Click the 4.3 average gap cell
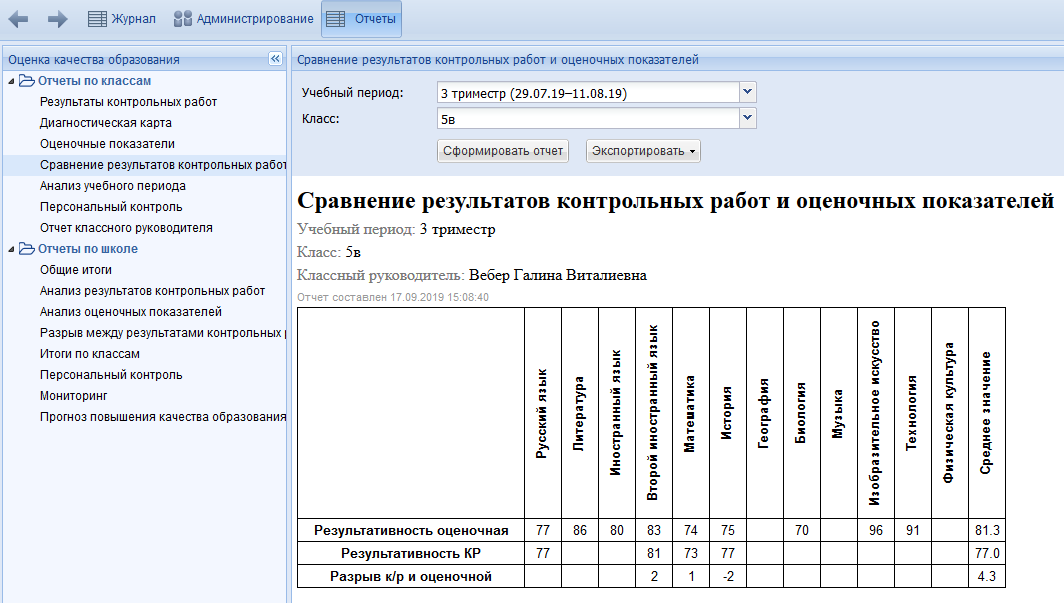 tap(987, 577)
